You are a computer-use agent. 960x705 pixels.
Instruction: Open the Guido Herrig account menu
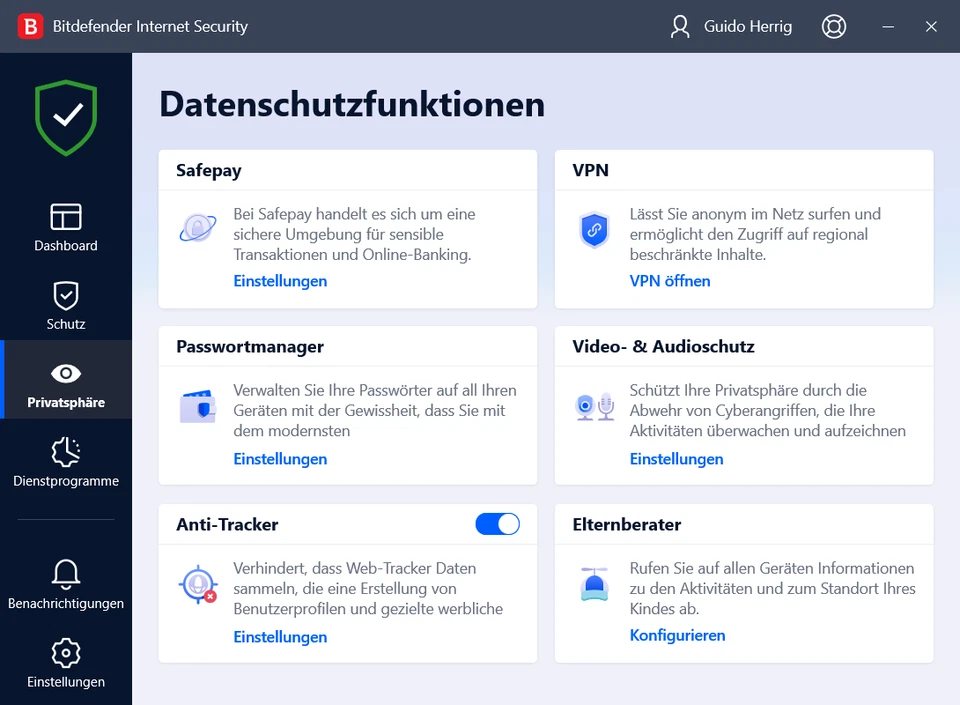coord(730,26)
